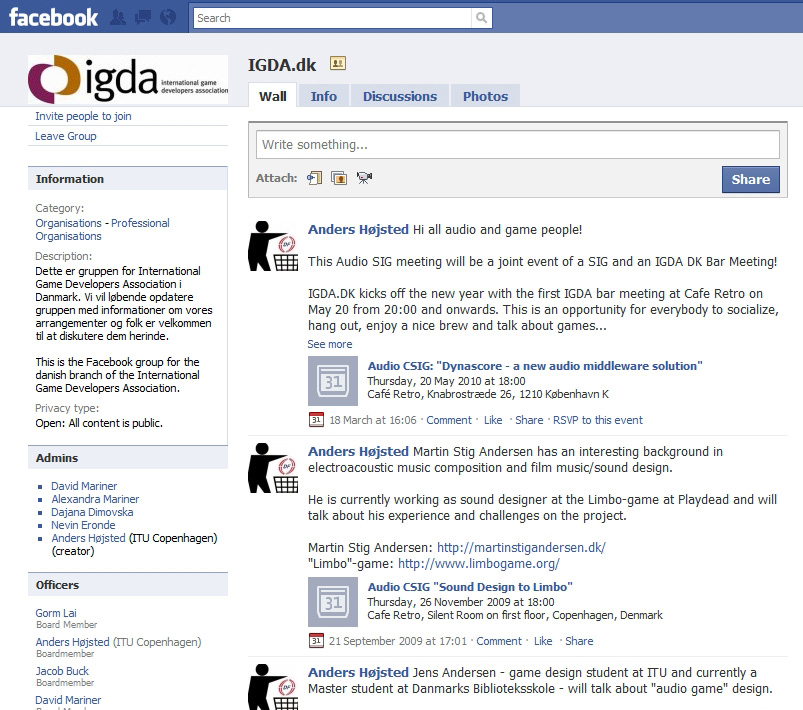Open officer Gorm Lai's profile
This screenshot has width=803, height=710.
(x=56, y=613)
